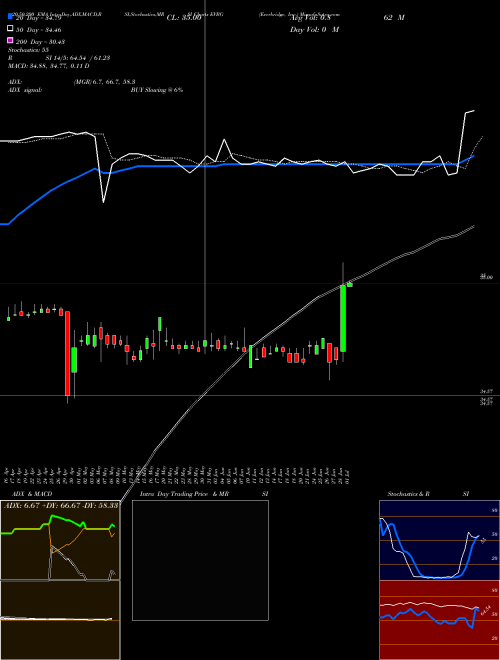Image resolution: width=500 pixels, height=660 pixels.
Task: Click the 'MACD: 34.88, 34.77, 0.11 D' readout
Action: (49, 66)
